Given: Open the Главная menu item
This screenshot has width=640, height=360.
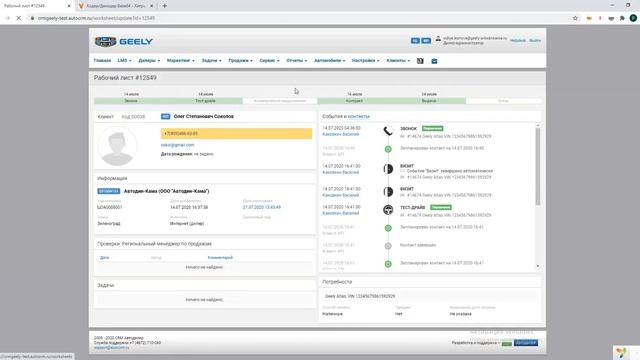Looking at the screenshot, I should coord(102,60).
